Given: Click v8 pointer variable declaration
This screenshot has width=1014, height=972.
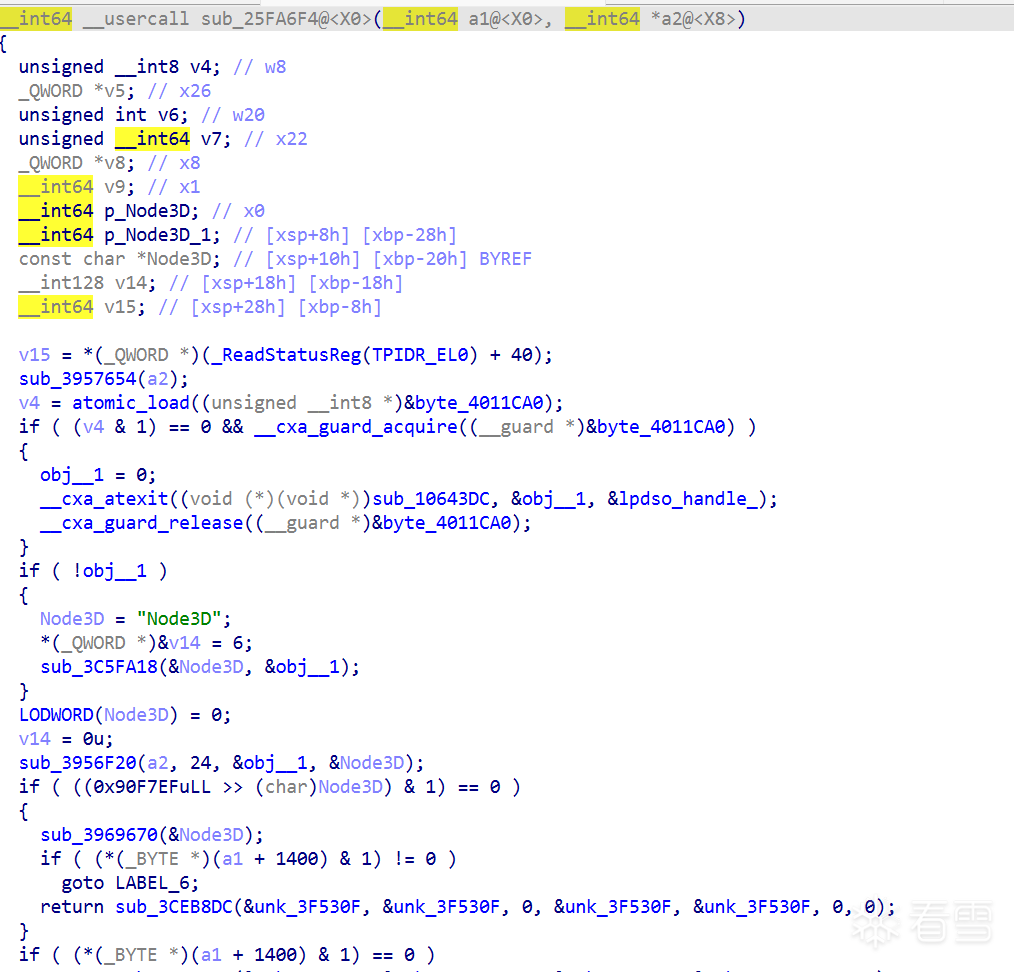Looking at the screenshot, I should 114,162.
